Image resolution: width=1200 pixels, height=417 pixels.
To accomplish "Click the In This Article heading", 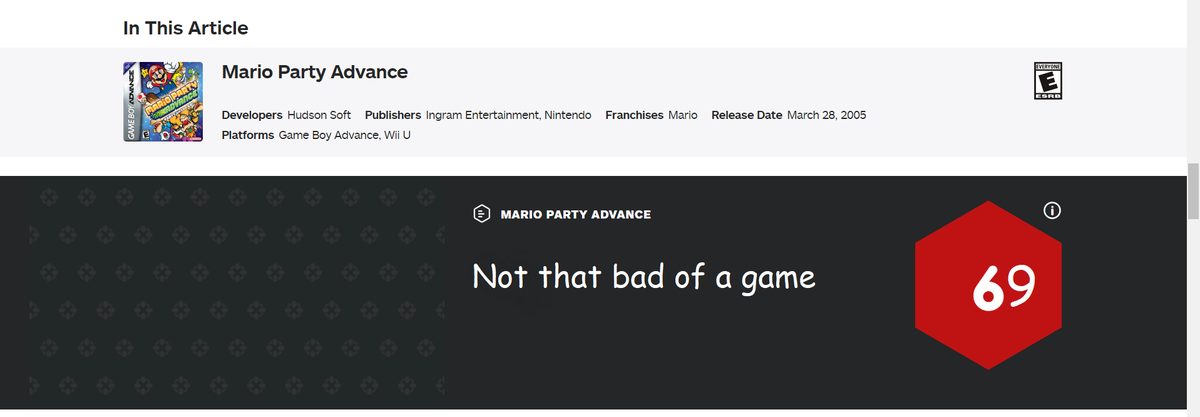I will (186, 28).
